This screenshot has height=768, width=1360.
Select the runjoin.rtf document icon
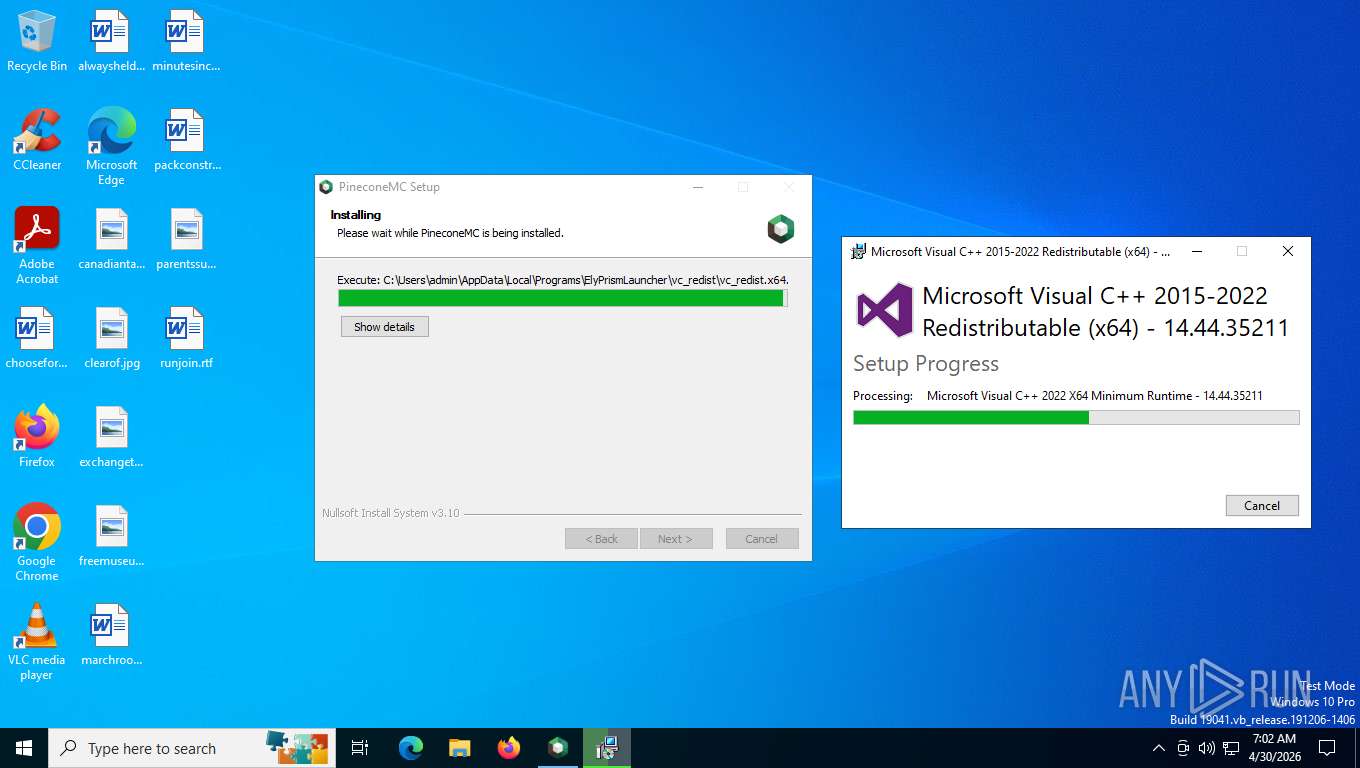[x=186, y=338]
